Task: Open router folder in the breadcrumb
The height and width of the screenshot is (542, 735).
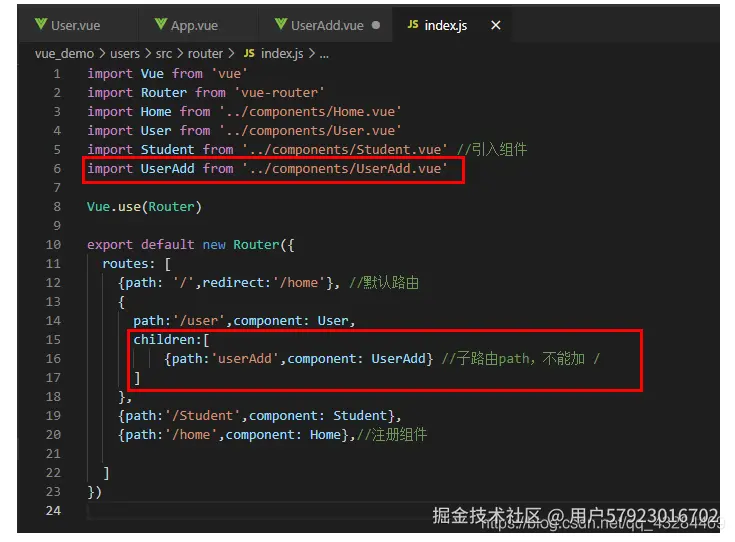Action: pyautogui.click(x=205, y=54)
